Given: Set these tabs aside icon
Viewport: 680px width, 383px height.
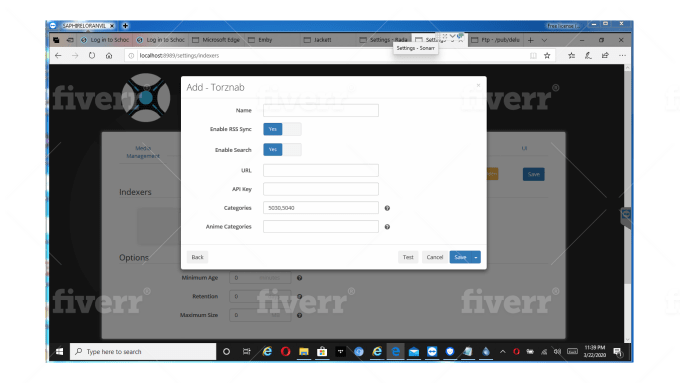Looking at the screenshot, I should 69,40.
